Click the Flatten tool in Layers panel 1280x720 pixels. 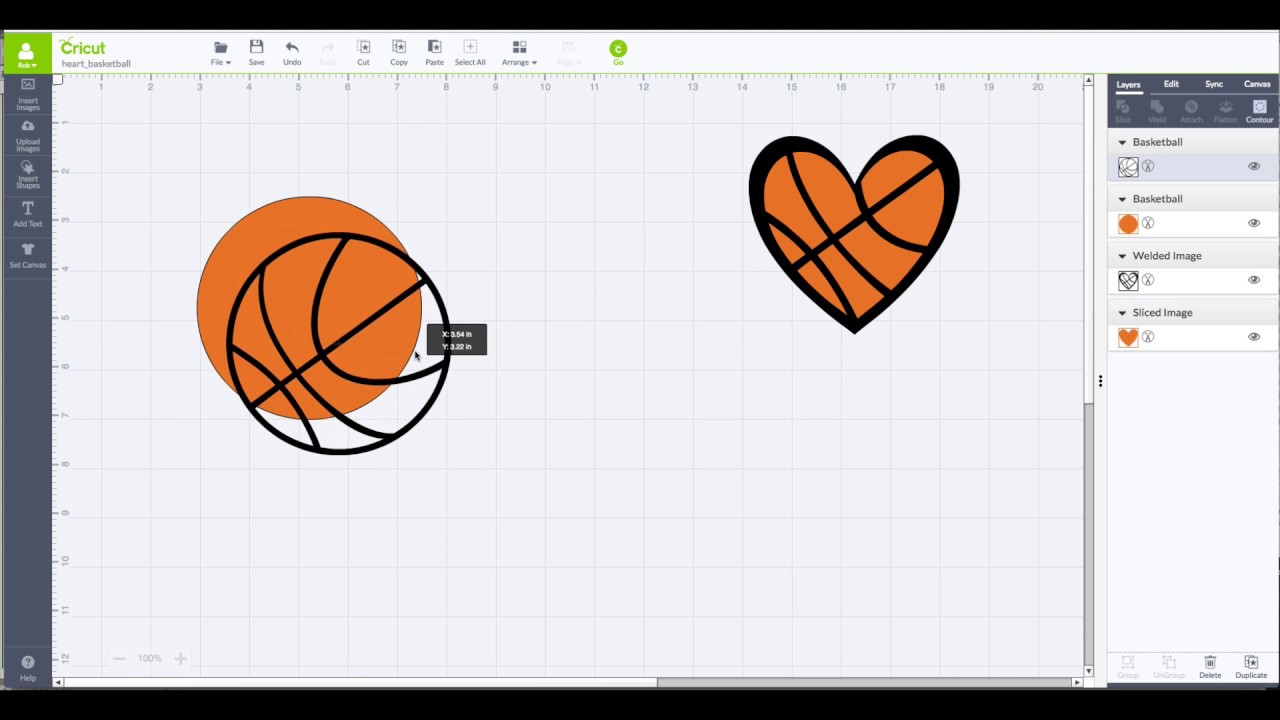tap(1225, 111)
